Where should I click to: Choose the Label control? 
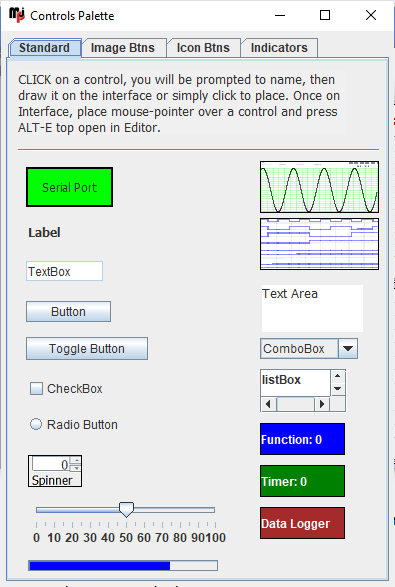click(44, 232)
